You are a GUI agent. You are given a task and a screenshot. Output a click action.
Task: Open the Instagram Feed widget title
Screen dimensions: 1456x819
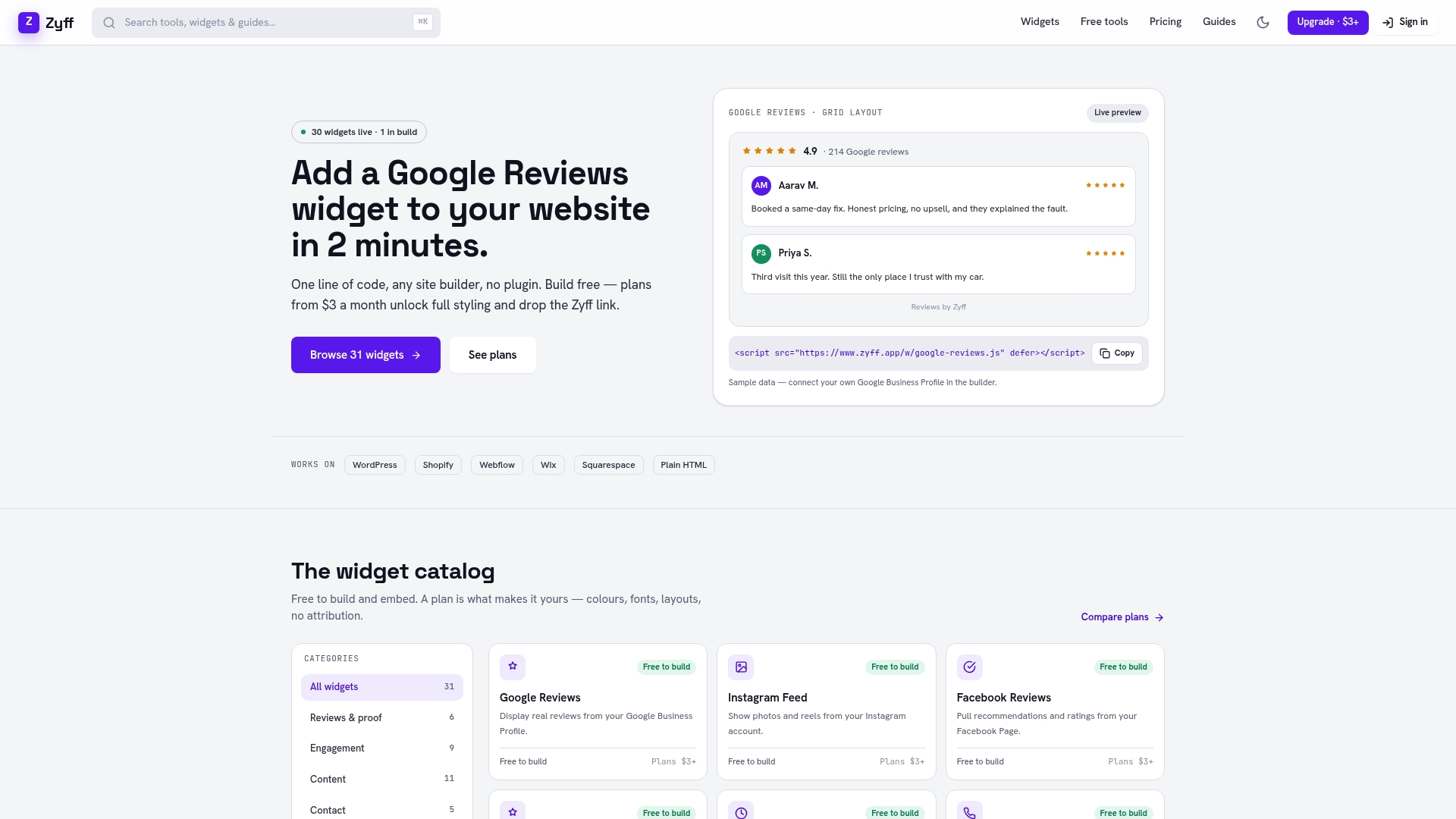point(767,698)
